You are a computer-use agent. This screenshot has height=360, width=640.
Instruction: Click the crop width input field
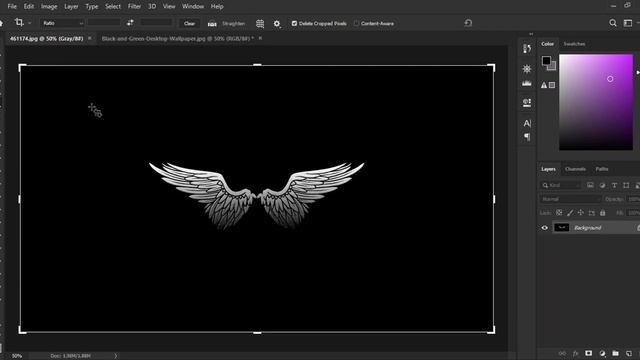104,23
